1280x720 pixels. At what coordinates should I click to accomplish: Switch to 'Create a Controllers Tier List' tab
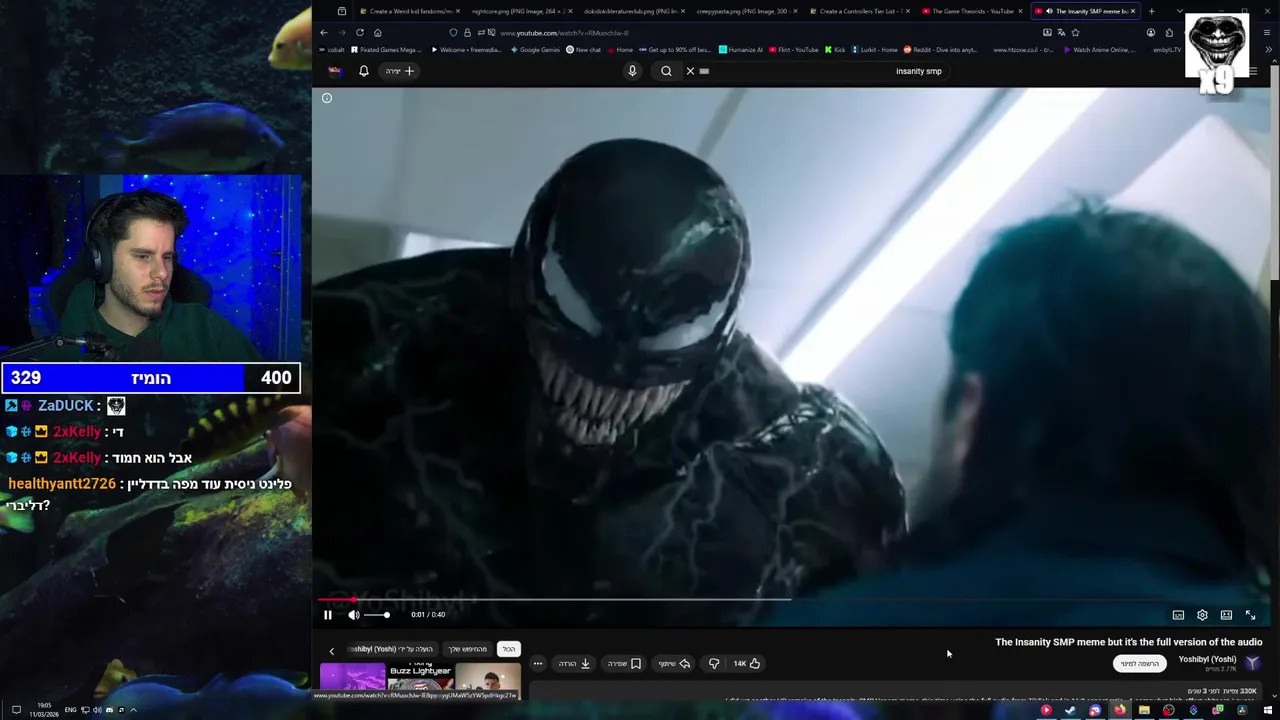click(856, 11)
